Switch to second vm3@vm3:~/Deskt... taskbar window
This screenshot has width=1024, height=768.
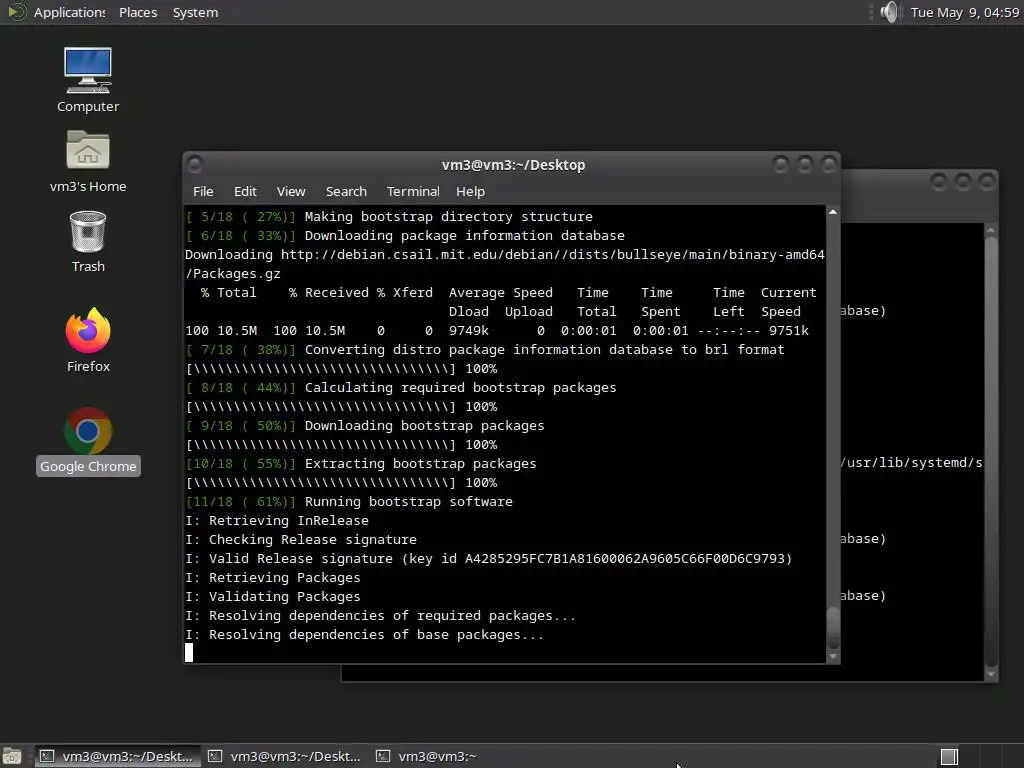click(x=285, y=756)
